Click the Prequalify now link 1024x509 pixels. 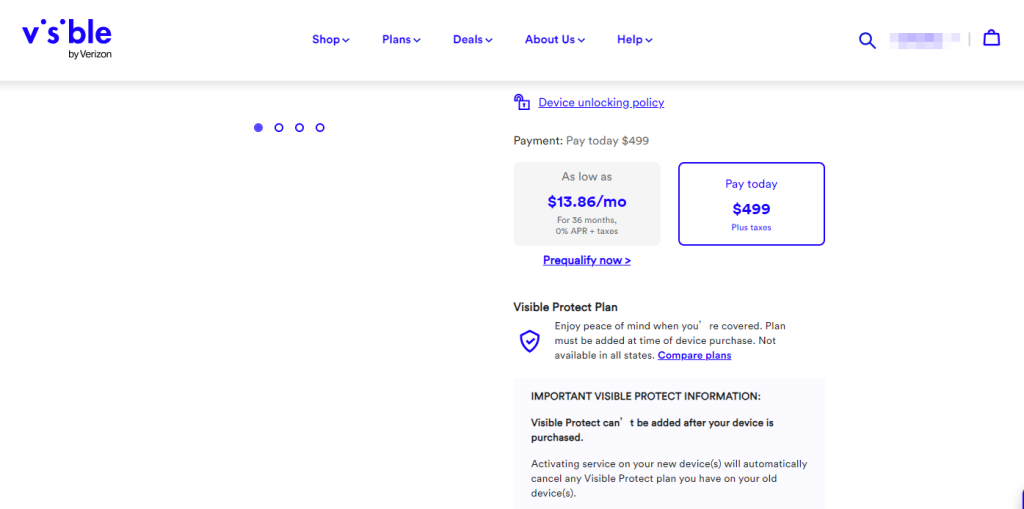586,260
